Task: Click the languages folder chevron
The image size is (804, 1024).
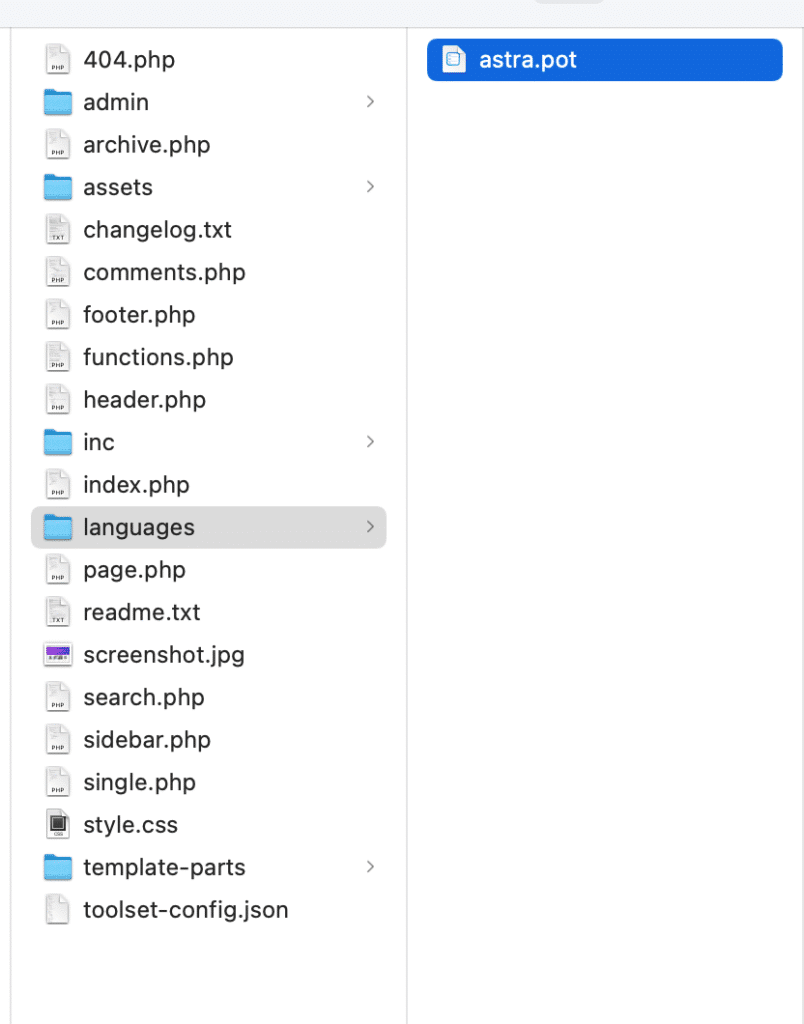Action: pyautogui.click(x=370, y=527)
